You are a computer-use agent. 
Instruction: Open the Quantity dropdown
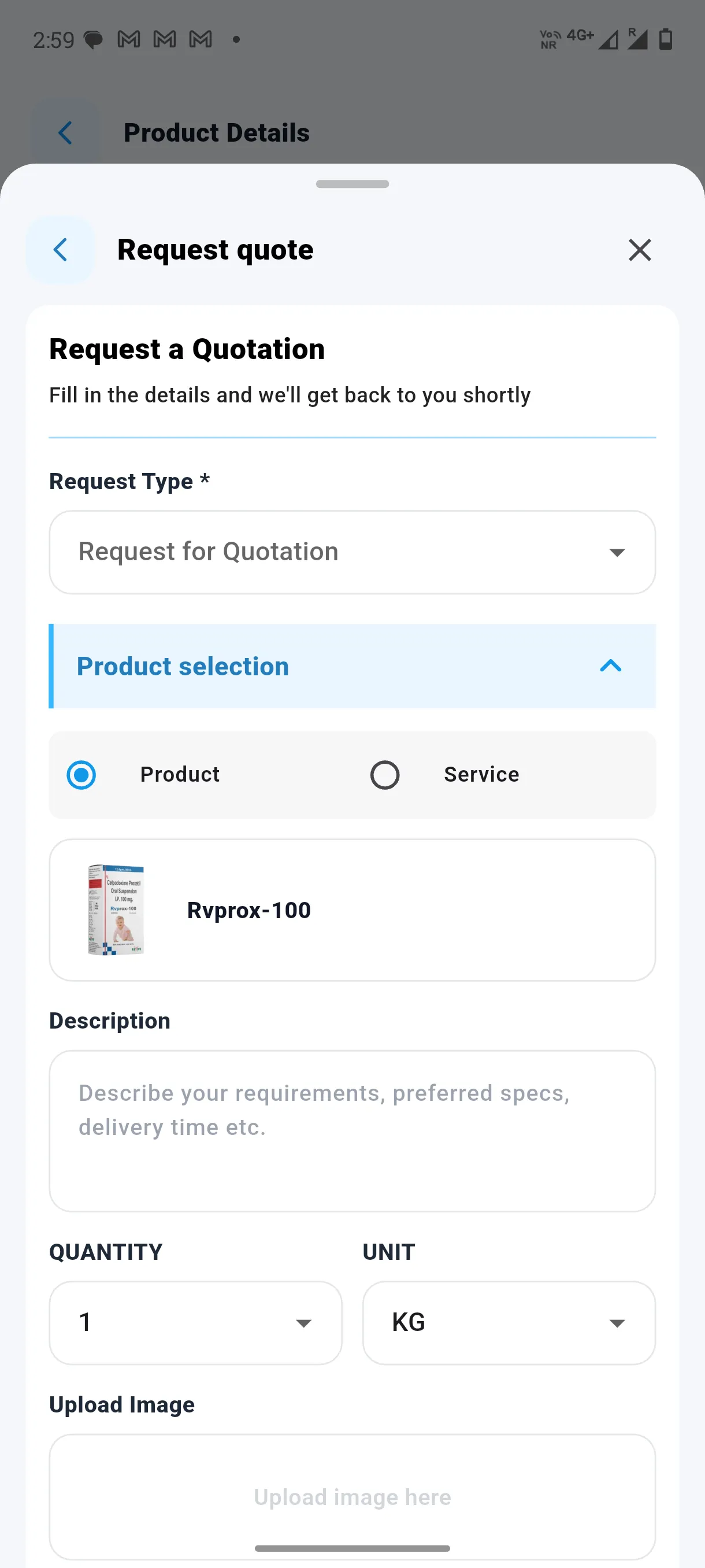tap(195, 1323)
